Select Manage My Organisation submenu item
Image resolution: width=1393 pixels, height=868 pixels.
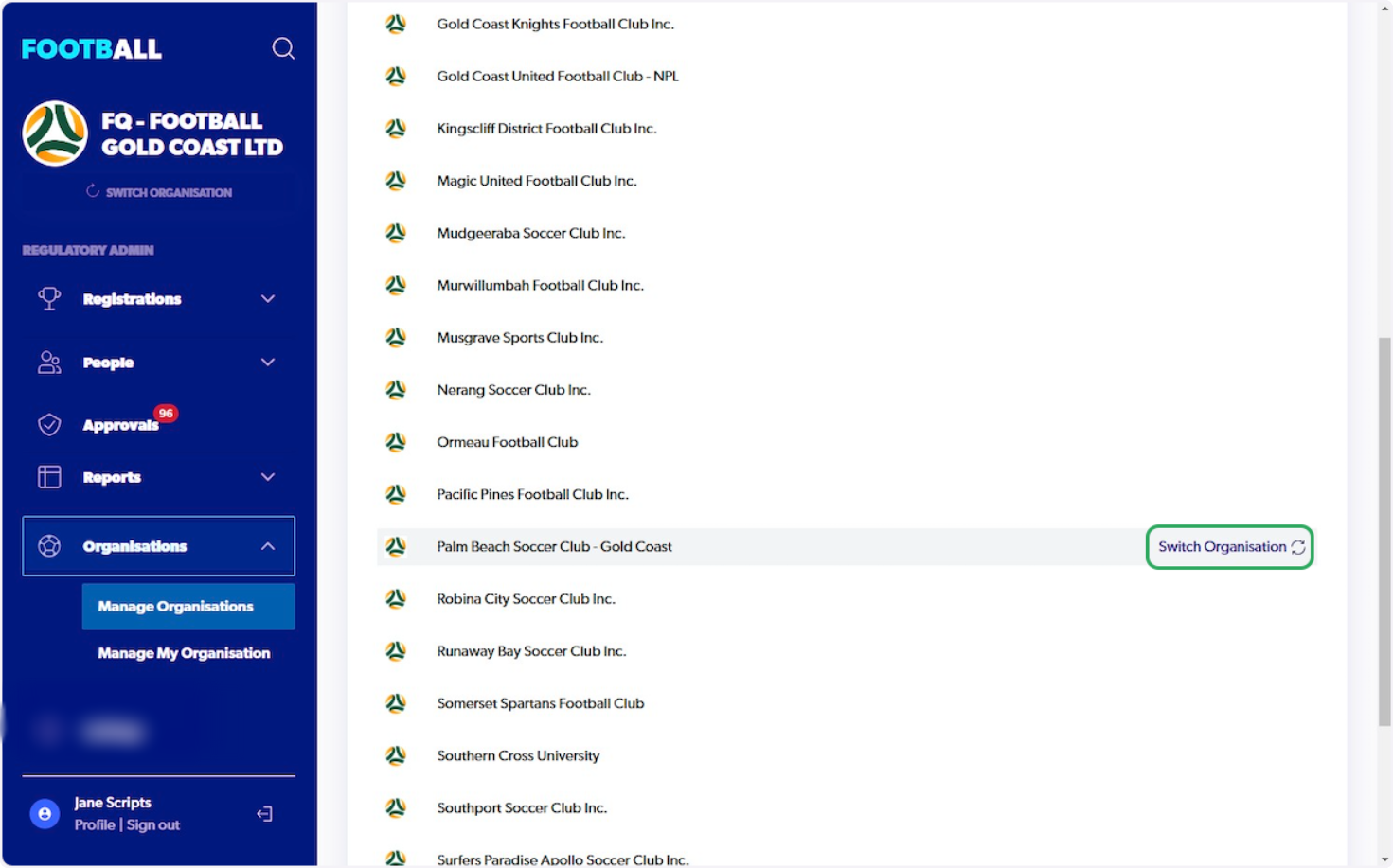click(x=188, y=653)
